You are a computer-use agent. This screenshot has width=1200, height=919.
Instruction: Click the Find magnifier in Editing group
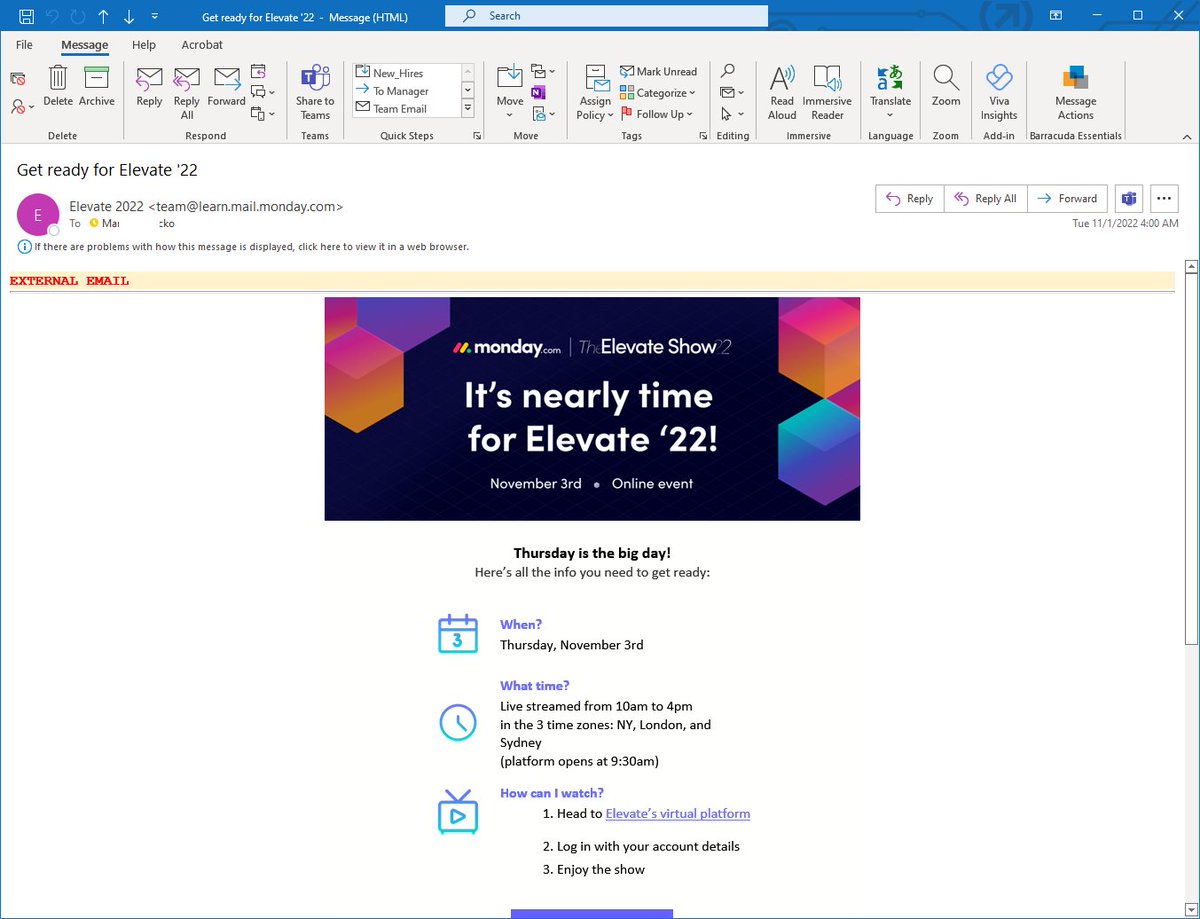728,71
